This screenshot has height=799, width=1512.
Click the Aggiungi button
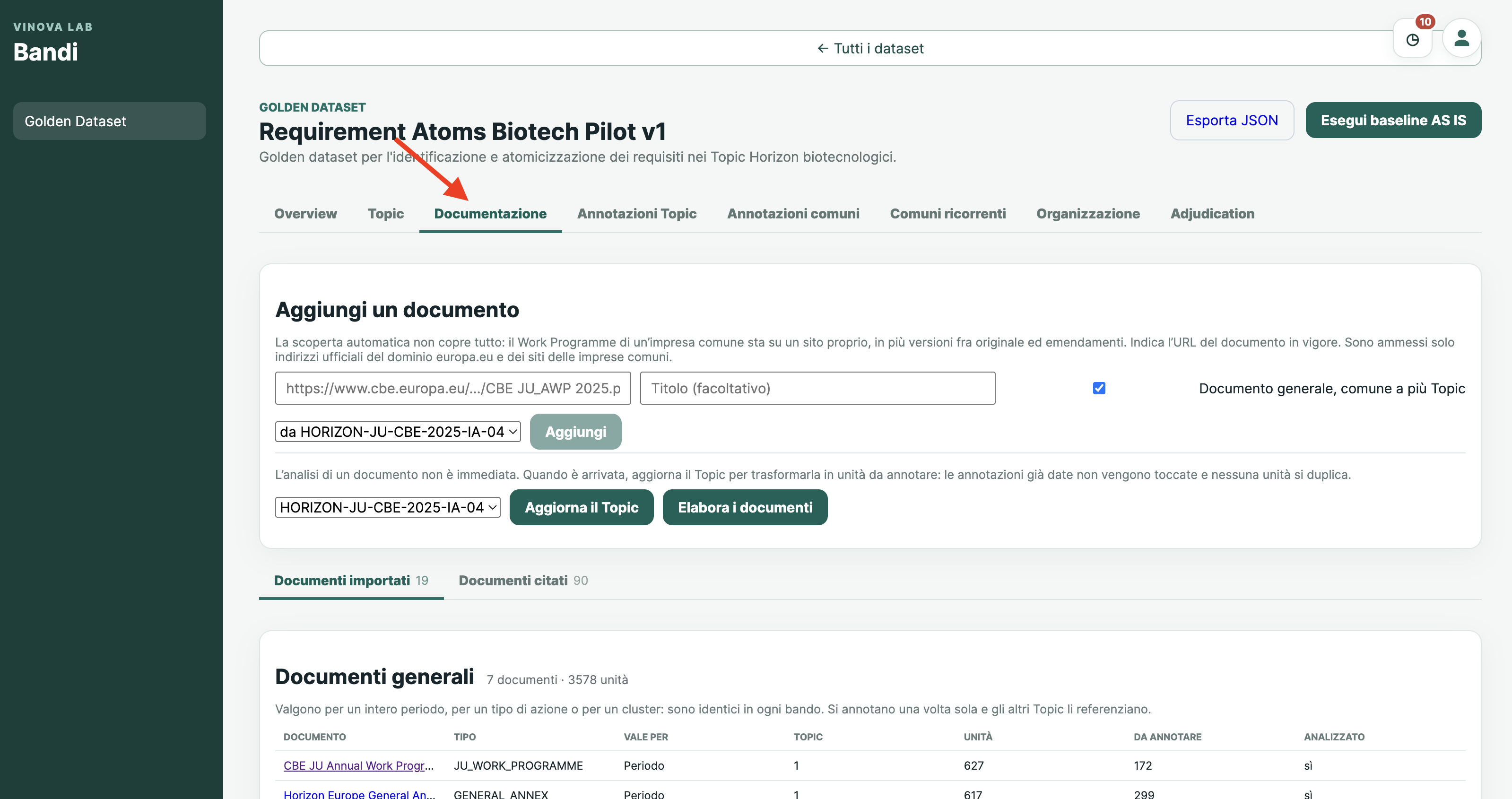[x=575, y=432]
